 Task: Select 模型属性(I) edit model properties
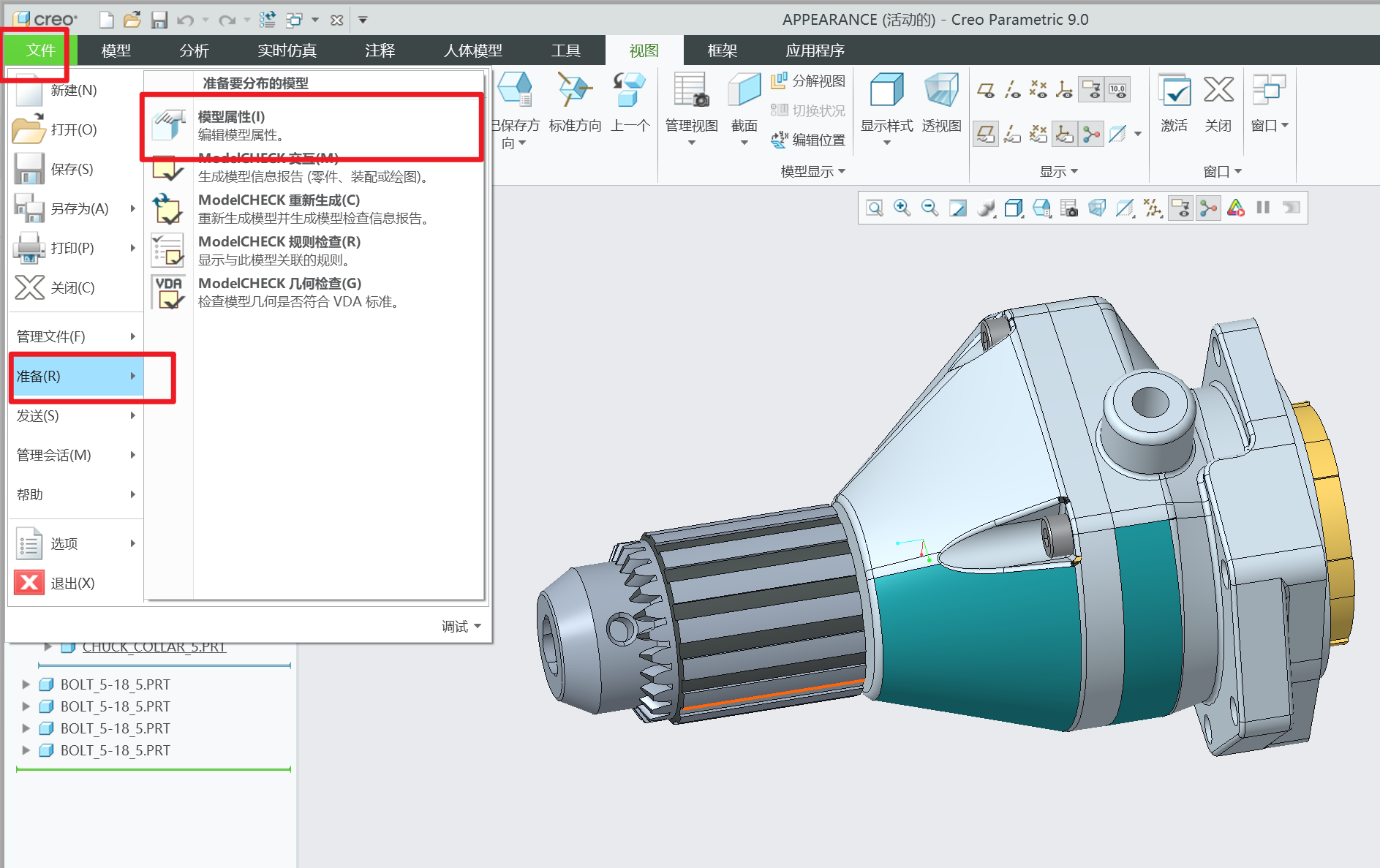click(x=314, y=126)
